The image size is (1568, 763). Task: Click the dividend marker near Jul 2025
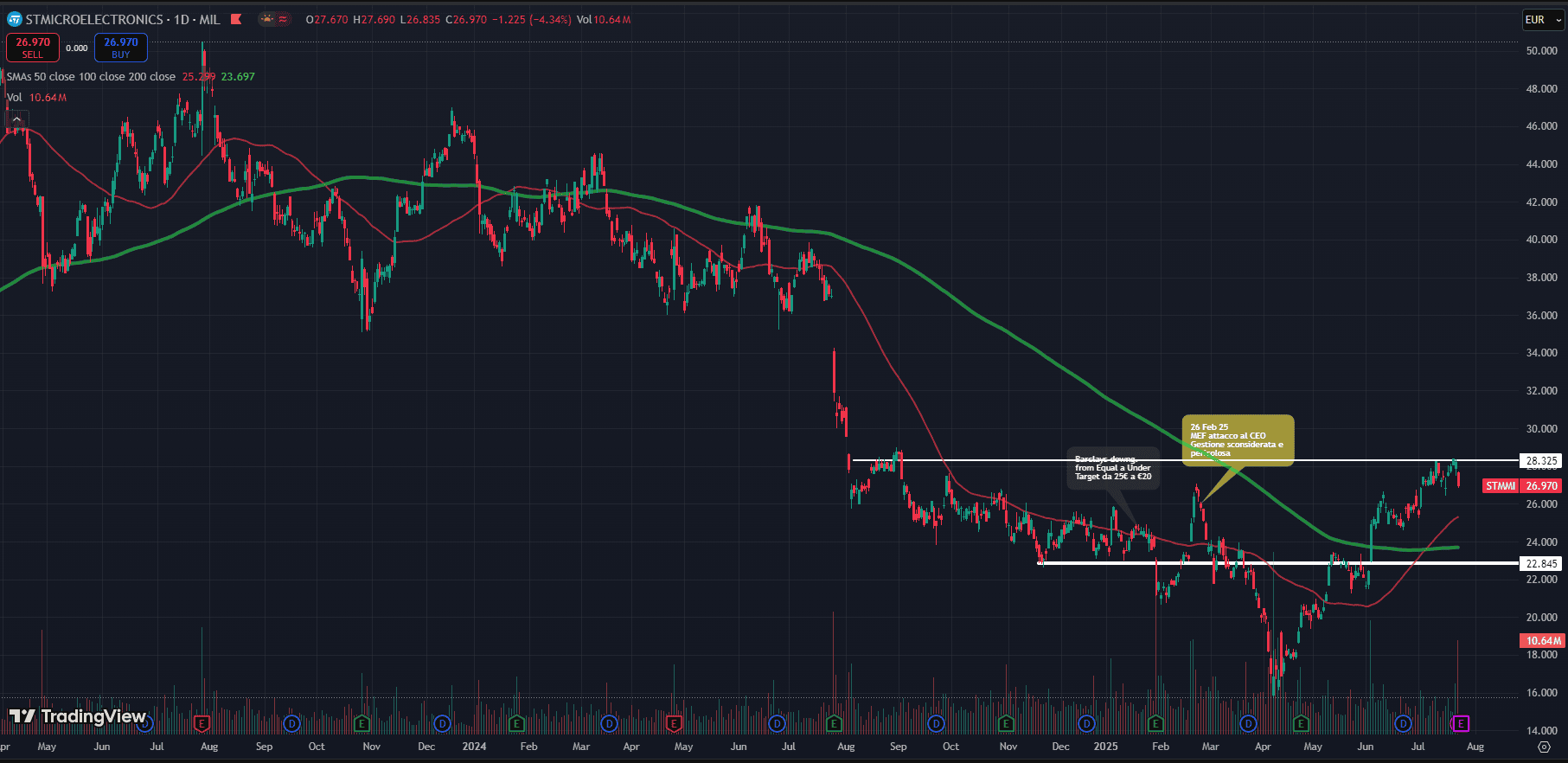(x=1403, y=723)
